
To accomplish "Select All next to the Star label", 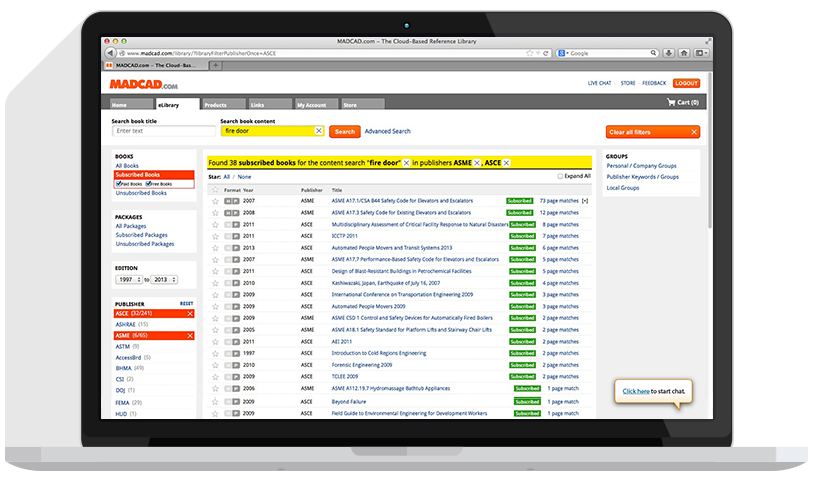I will [x=226, y=177].
